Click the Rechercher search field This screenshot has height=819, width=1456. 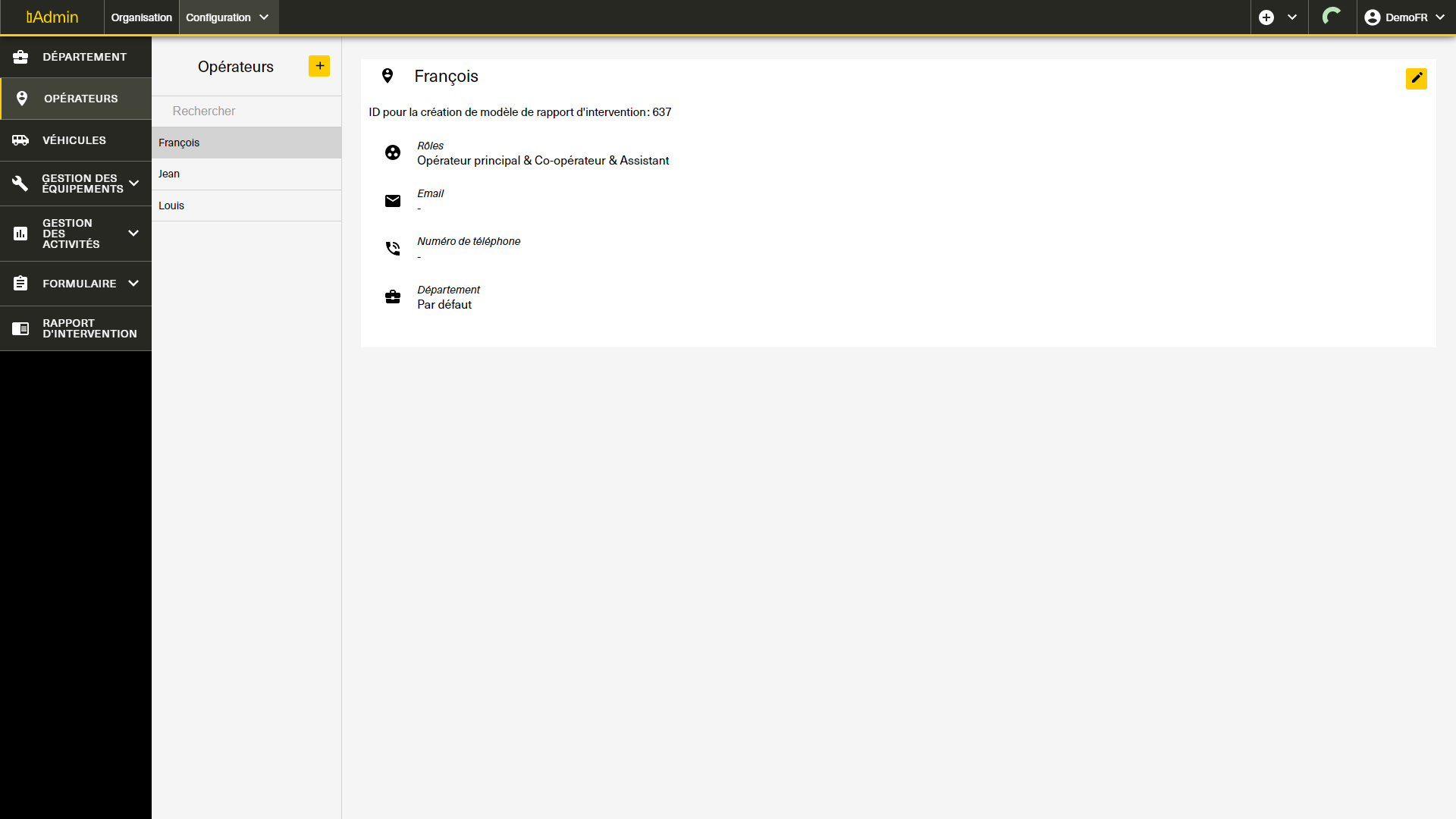coord(246,111)
